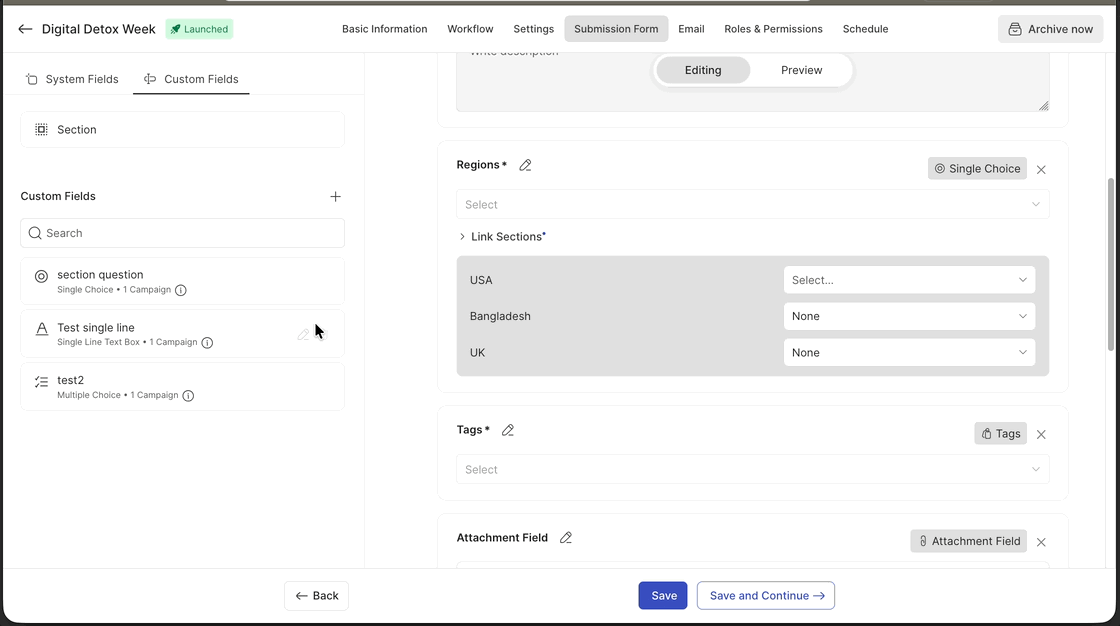Click the pencil icon beside Attachment Field
Viewport: 1120px width, 626px height.
tap(566, 538)
